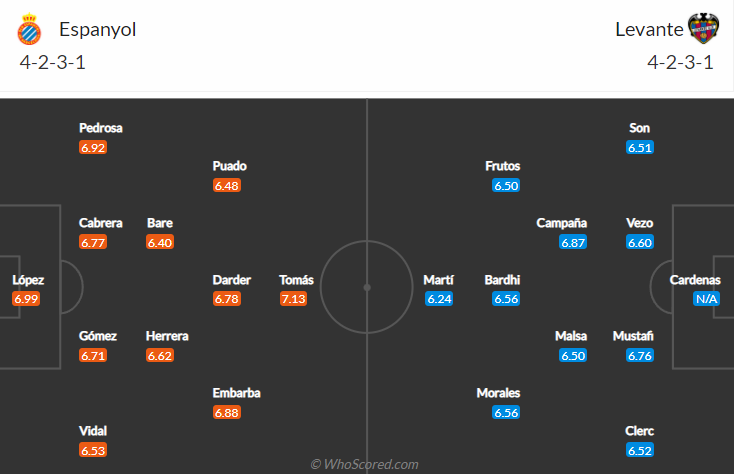This screenshot has height=474, width=734.
Task: Open the Levante team name link
Action: [647, 30]
